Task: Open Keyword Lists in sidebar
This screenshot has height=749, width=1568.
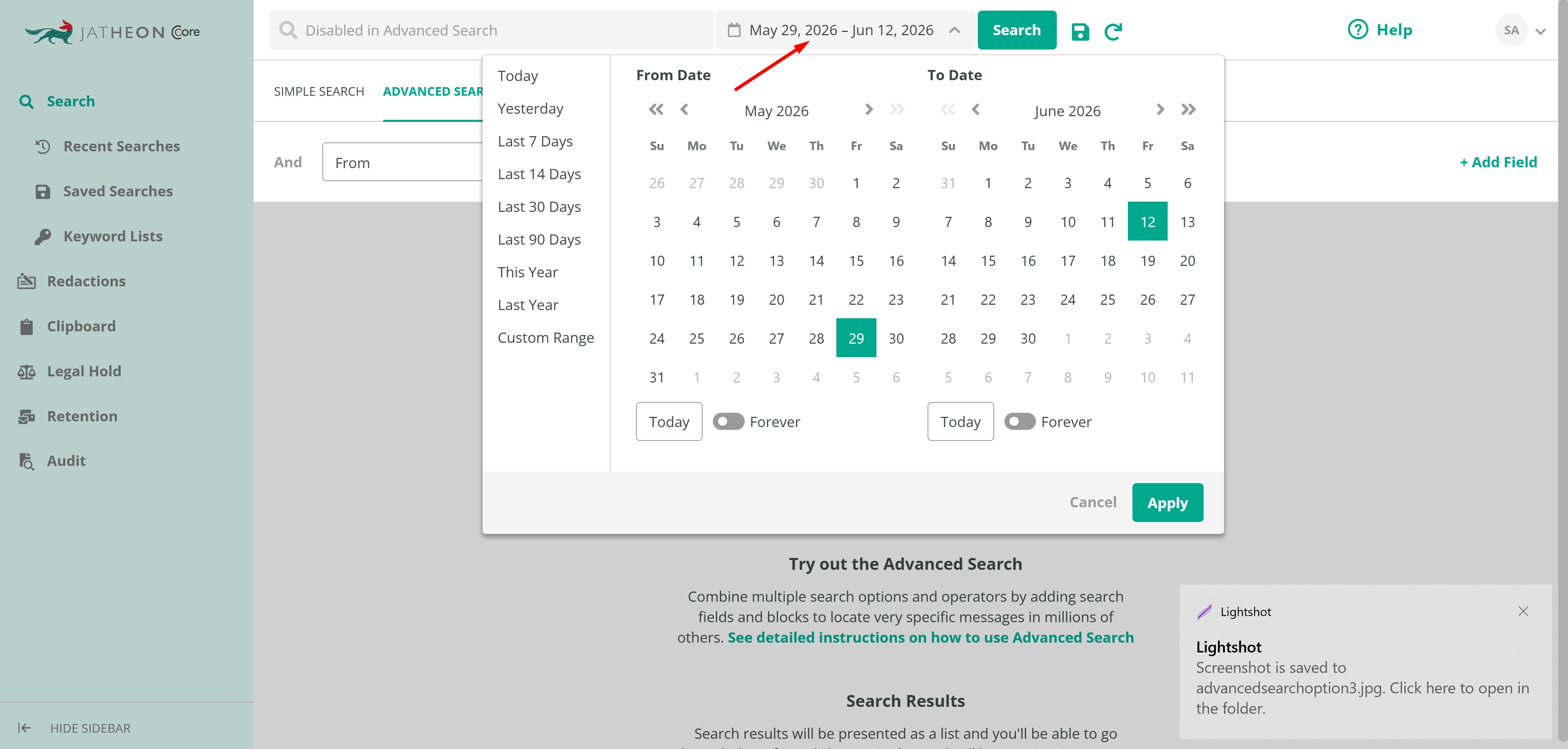Action: [113, 237]
